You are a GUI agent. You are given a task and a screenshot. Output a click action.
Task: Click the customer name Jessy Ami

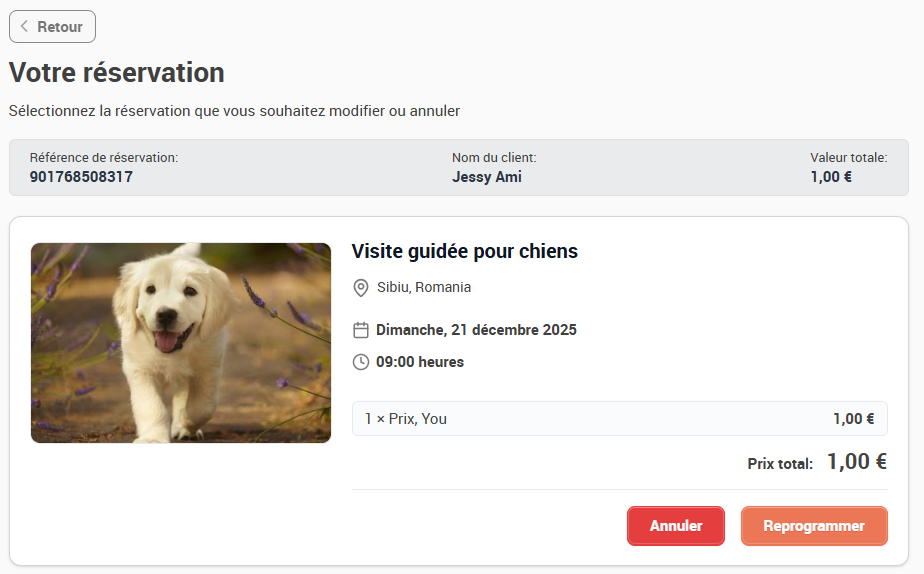(487, 177)
